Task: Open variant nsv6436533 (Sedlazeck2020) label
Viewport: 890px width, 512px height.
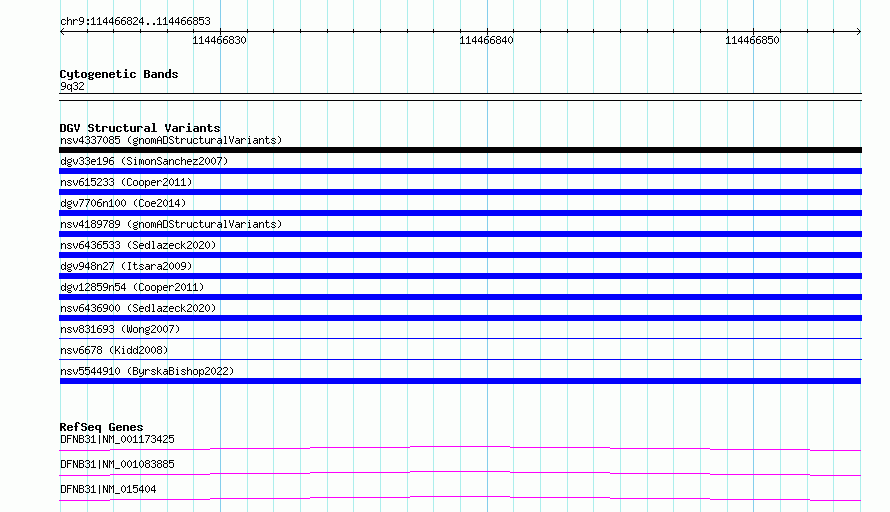Action: (x=138, y=245)
